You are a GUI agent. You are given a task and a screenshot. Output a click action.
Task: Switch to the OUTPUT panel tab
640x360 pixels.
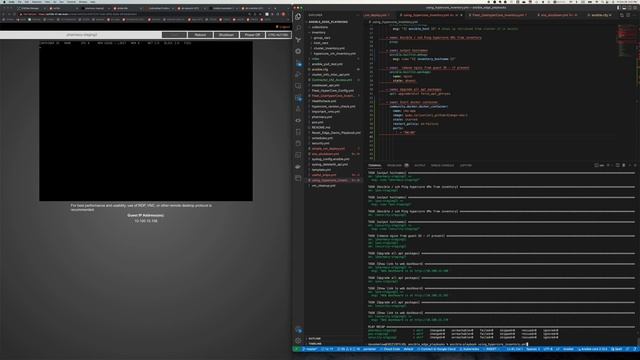click(420, 165)
